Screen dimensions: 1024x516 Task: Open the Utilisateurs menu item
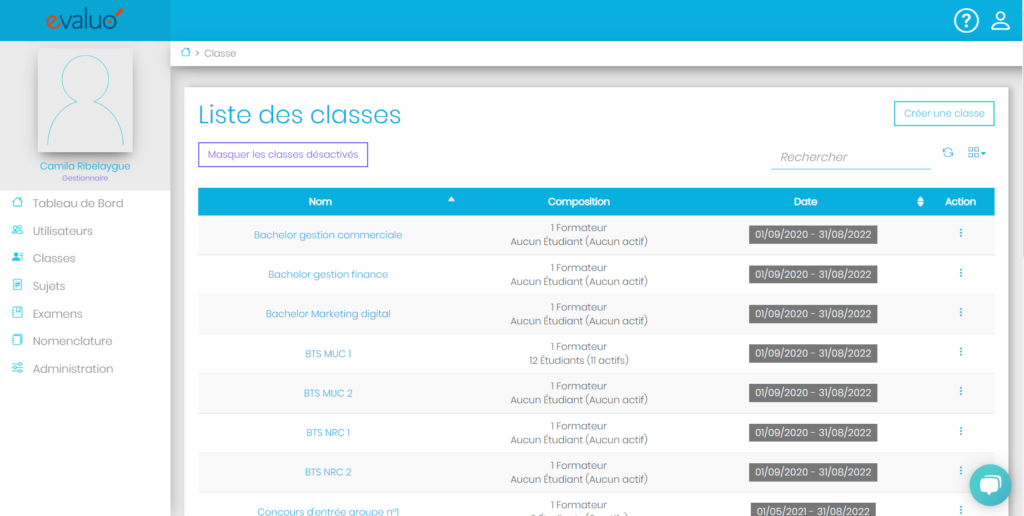62,231
